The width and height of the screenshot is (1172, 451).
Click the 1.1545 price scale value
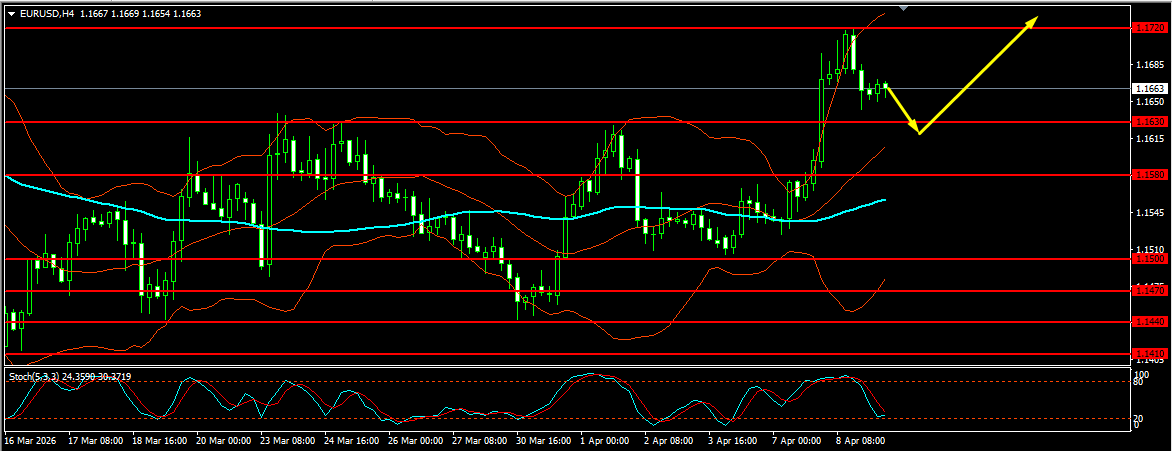pyautogui.click(x=1148, y=212)
